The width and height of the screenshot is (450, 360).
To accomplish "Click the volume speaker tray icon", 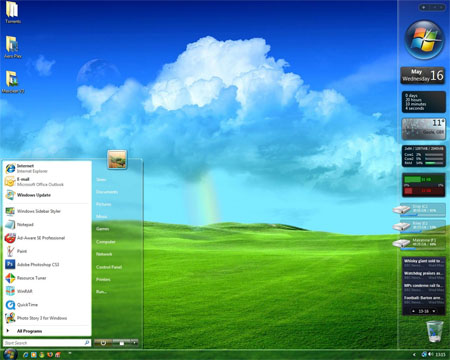I will [431, 354].
